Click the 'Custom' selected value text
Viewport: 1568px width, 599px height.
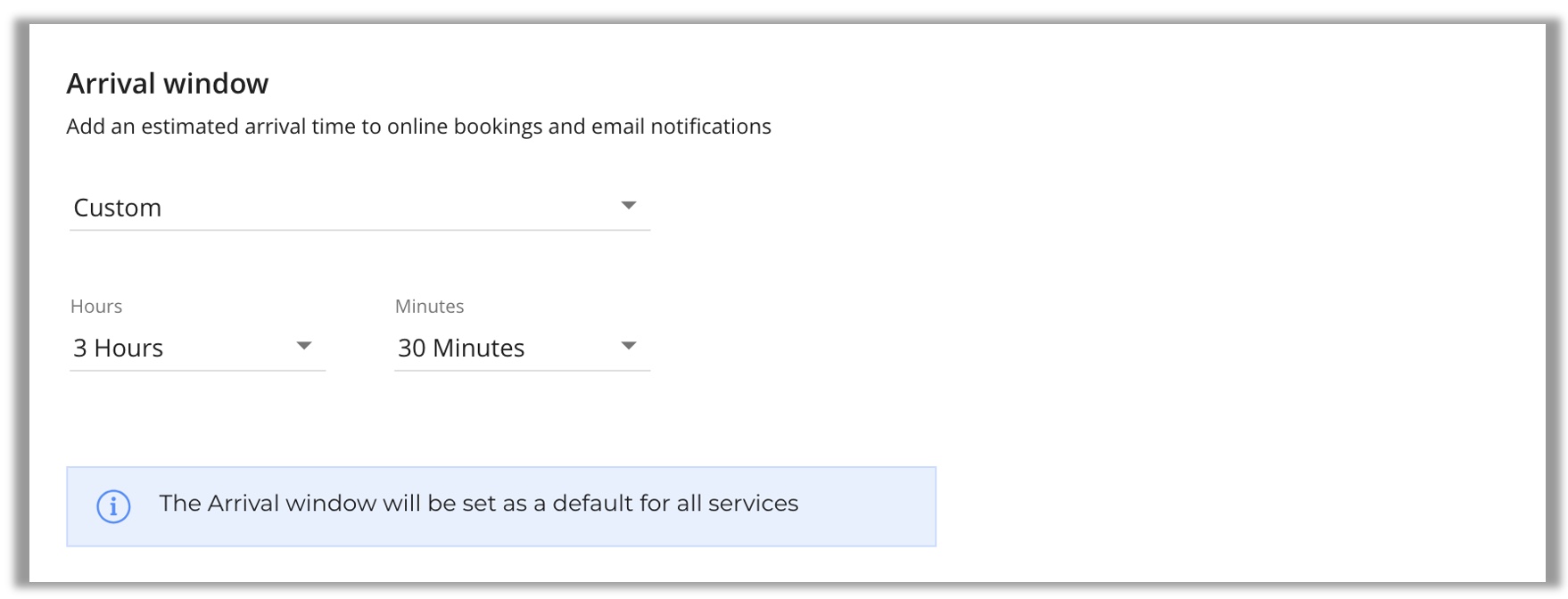tap(118, 208)
